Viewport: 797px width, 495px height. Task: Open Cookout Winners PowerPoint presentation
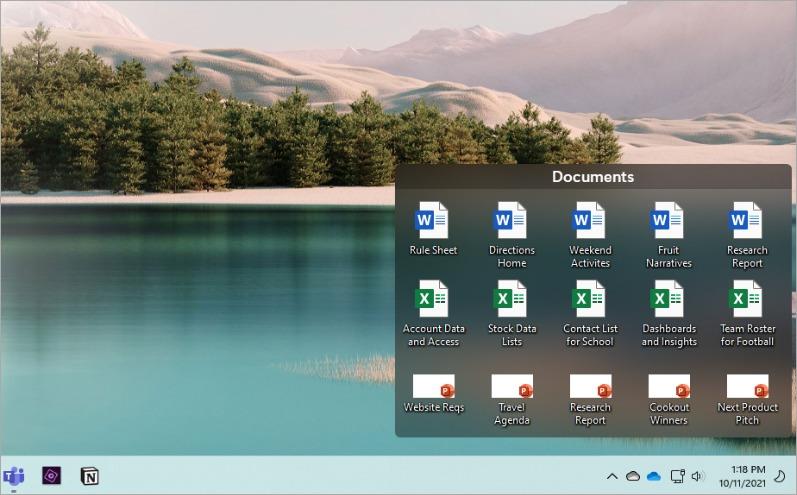coord(668,399)
